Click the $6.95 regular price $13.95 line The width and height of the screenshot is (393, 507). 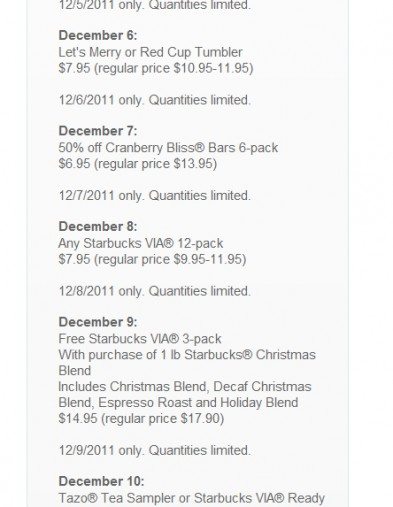[138, 164]
